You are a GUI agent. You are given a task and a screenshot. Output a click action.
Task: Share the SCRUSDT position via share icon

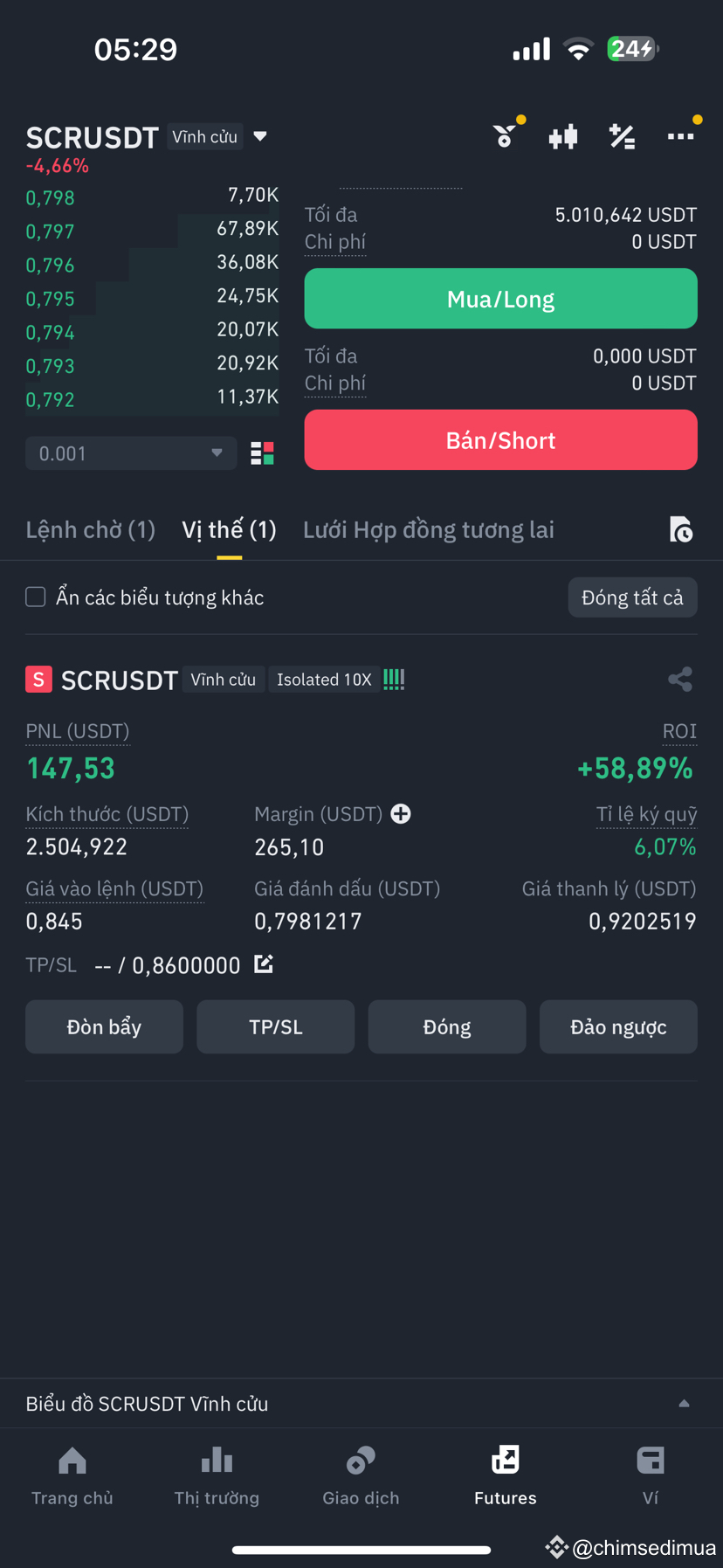click(x=680, y=679)
